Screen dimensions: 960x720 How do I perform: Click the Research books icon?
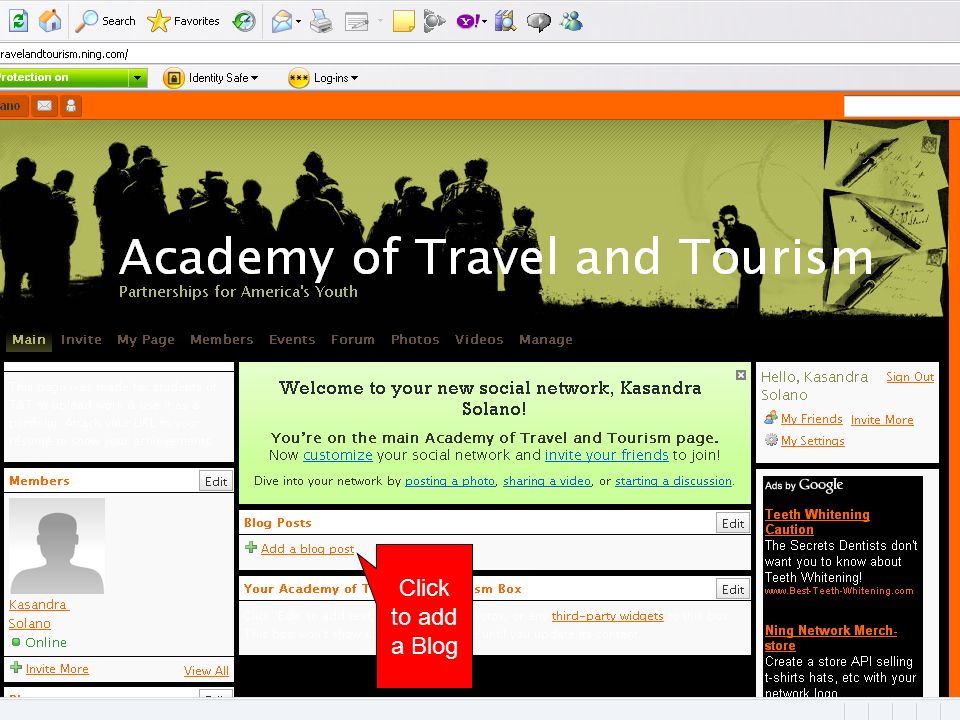tap(506, 21)
